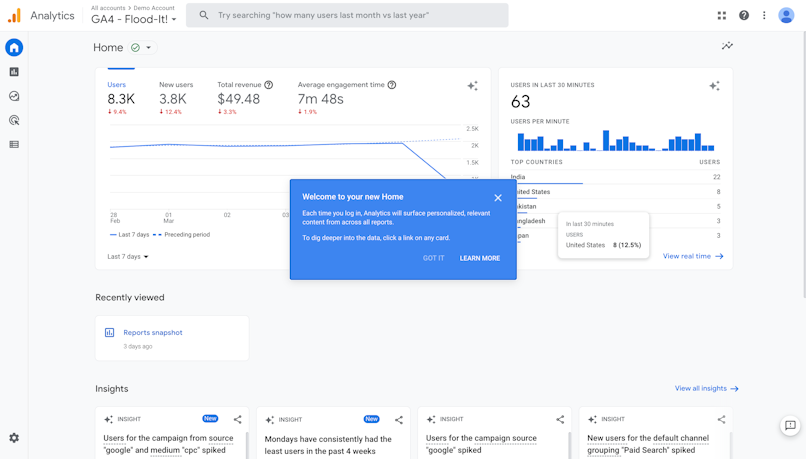Open the user account avatar

(786, 15)
